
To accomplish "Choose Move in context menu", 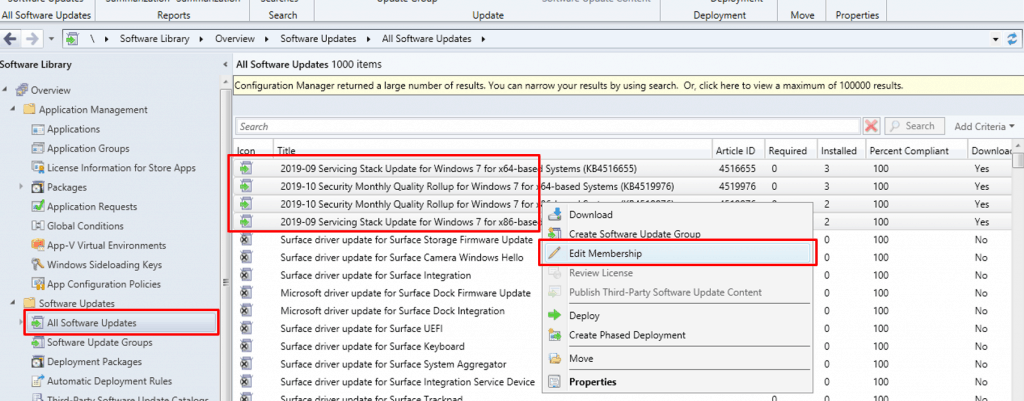I will click(677, 359).
